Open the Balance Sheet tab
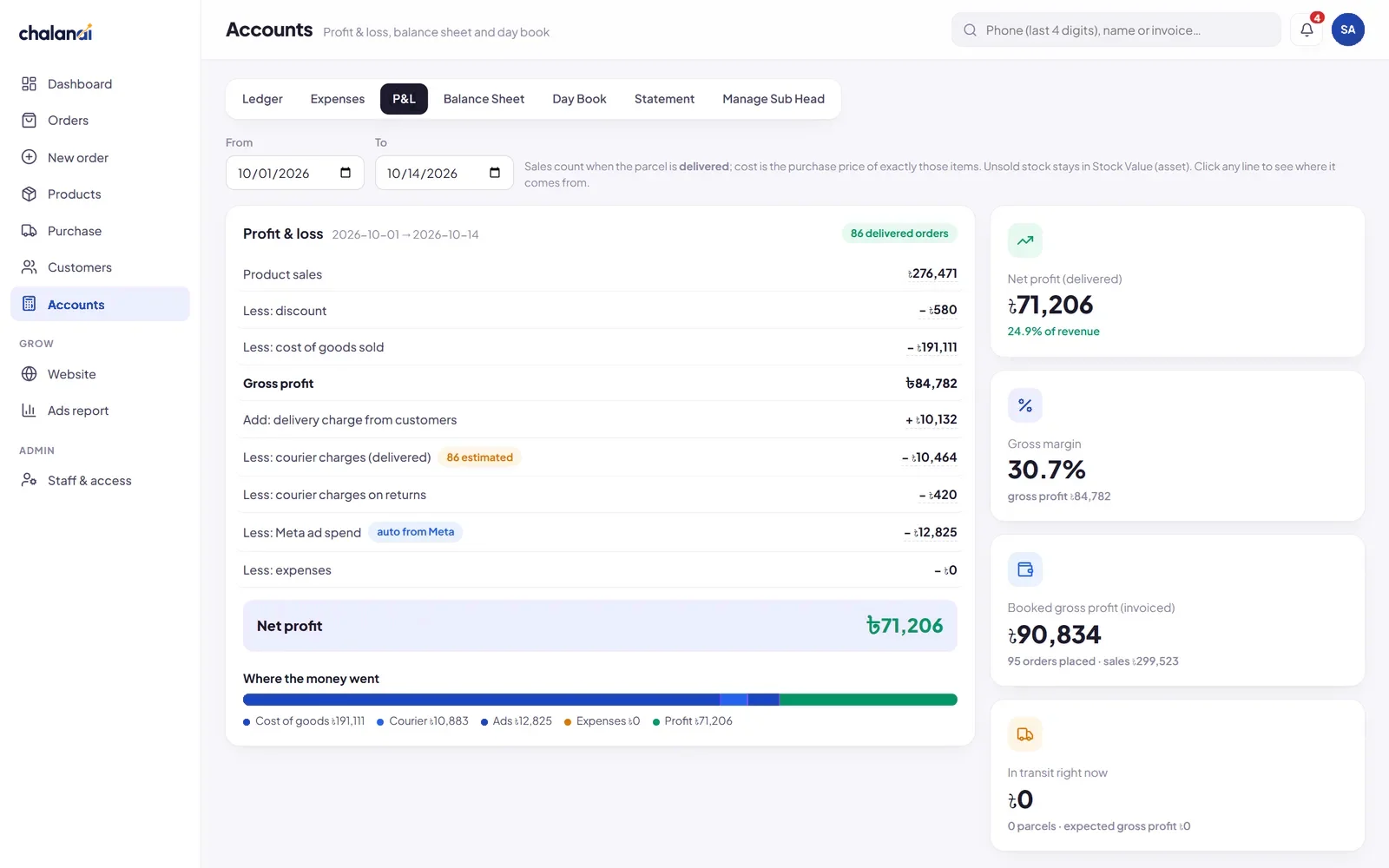1389x868 pixels. [x=484, y=99]
